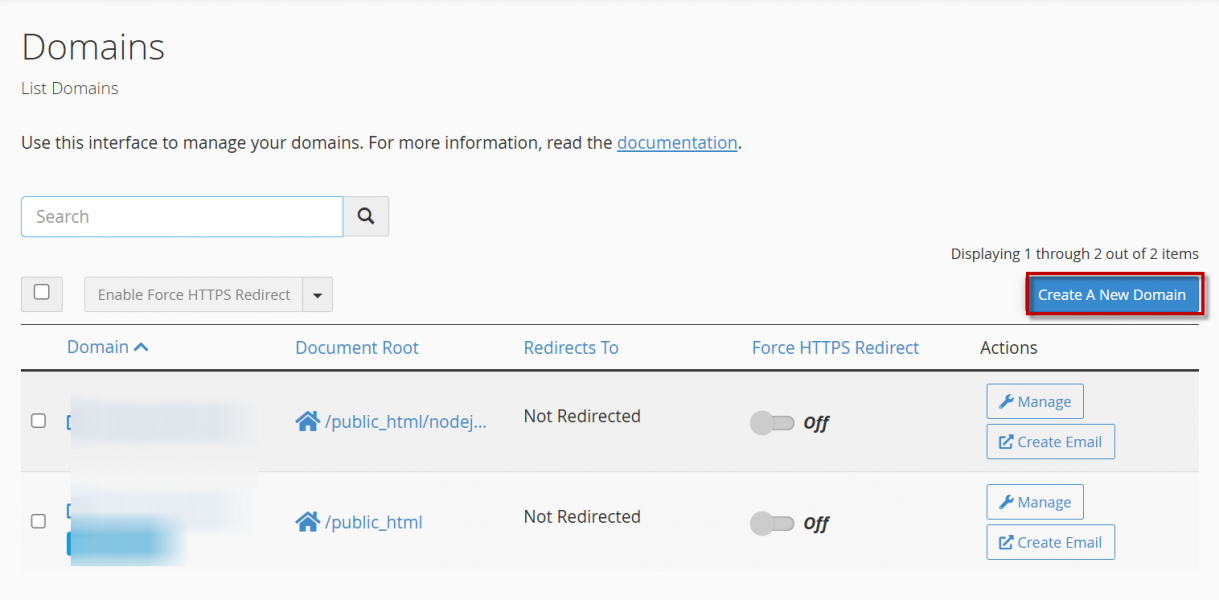This screenshot has width=1219, height=600.
Task: Select the first domain row checkbox
Action: click(x=38, y=421)
